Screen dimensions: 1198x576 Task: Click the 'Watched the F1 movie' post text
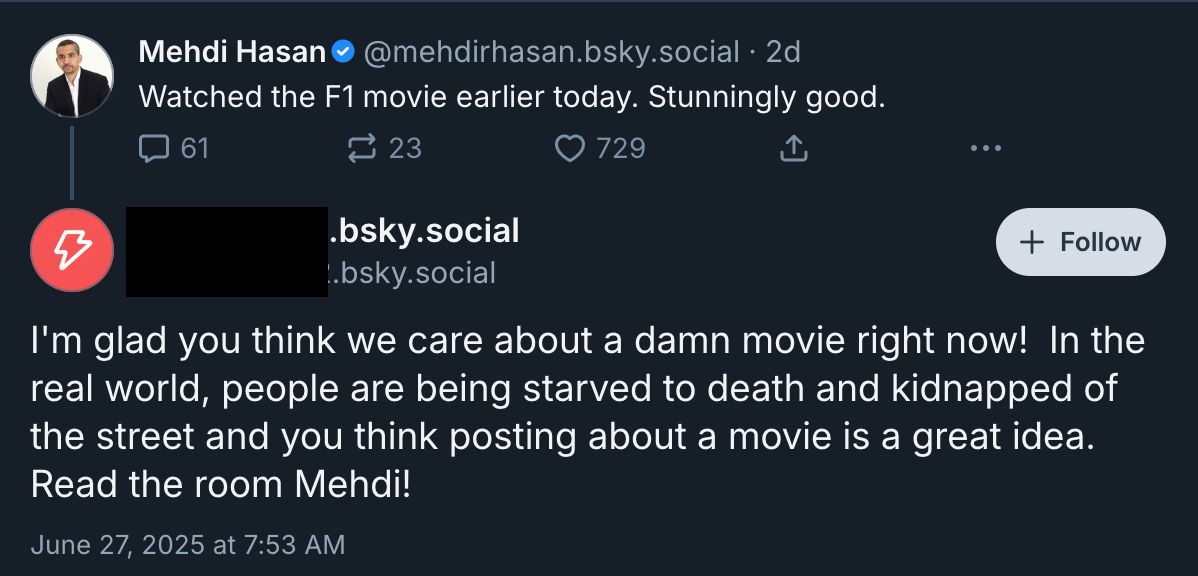click(512, 97)
